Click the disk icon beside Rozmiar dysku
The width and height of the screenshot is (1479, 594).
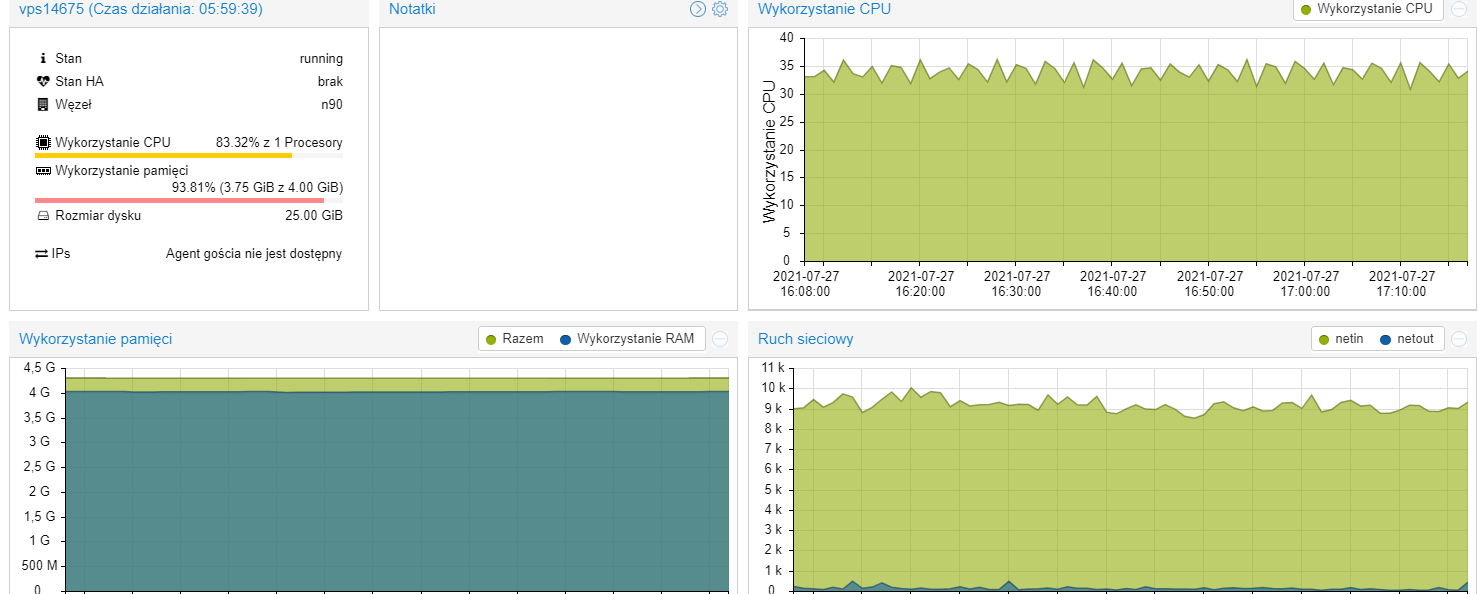click(x=43, y=216)
